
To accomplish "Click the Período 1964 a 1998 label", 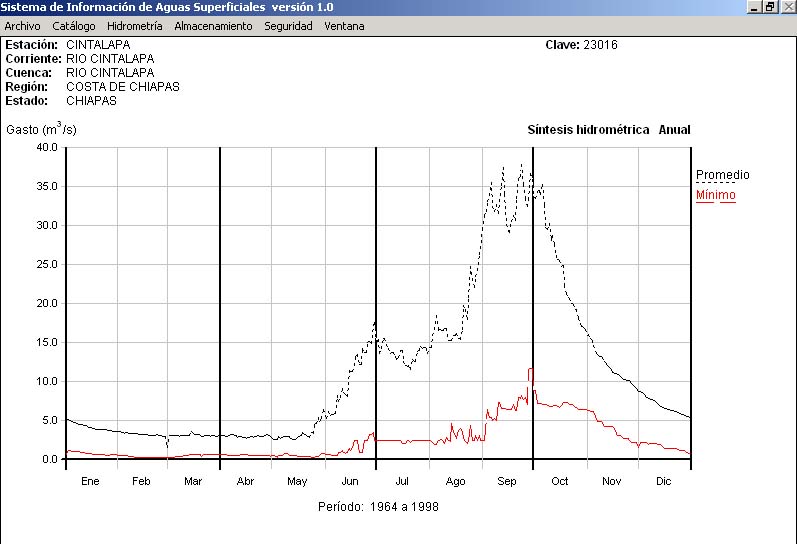I will [x=378, y=507].
